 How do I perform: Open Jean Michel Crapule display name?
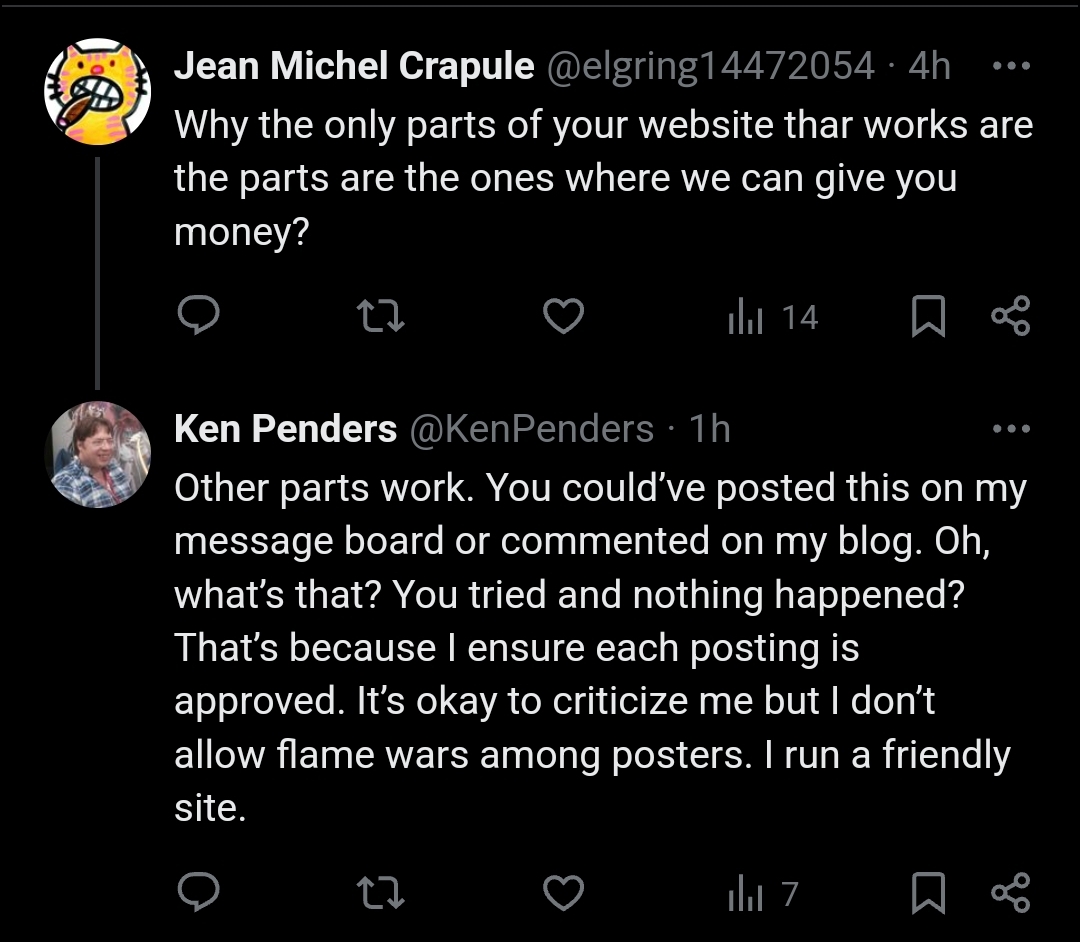pos(354,66)
